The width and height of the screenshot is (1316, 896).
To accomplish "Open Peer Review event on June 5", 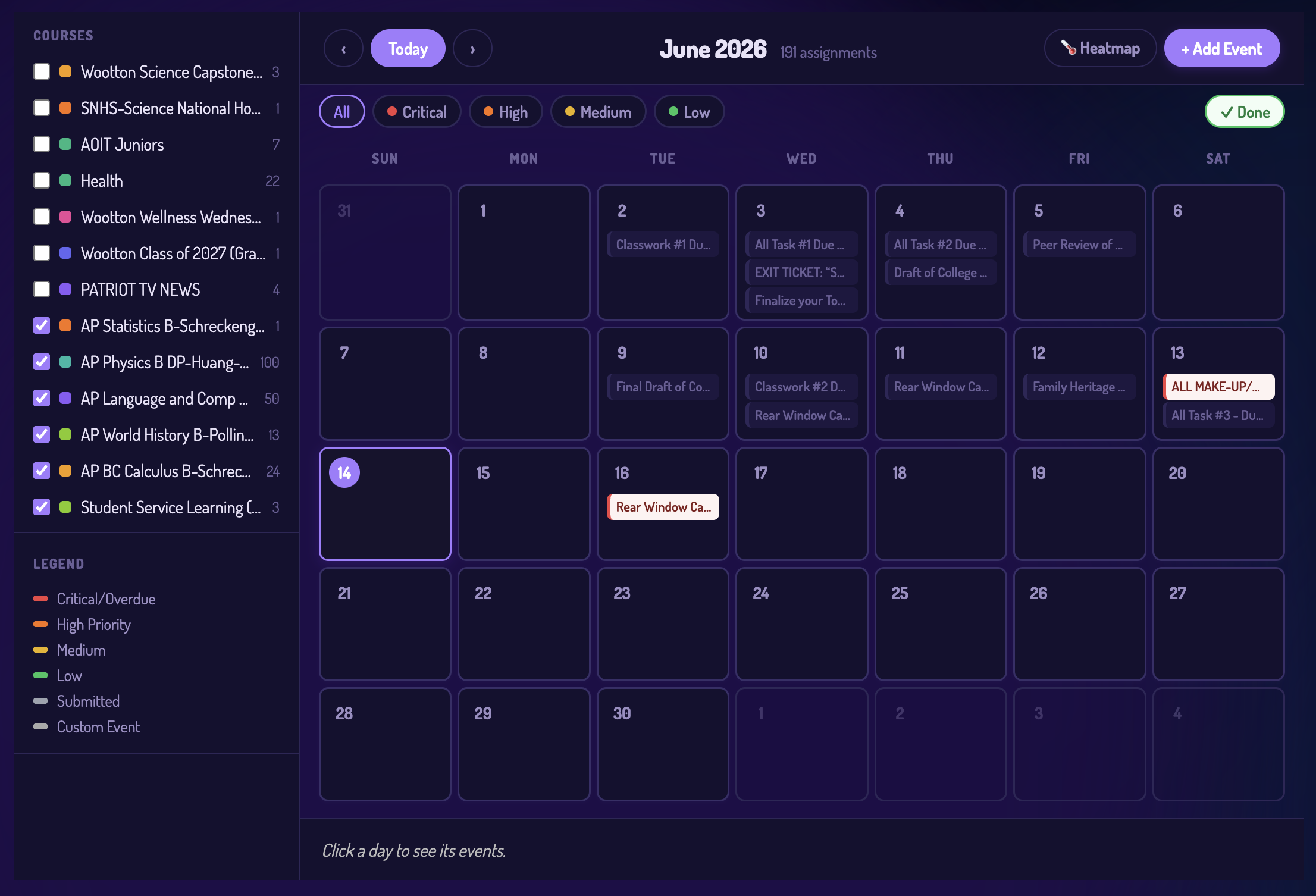I will click(1079, 245).
